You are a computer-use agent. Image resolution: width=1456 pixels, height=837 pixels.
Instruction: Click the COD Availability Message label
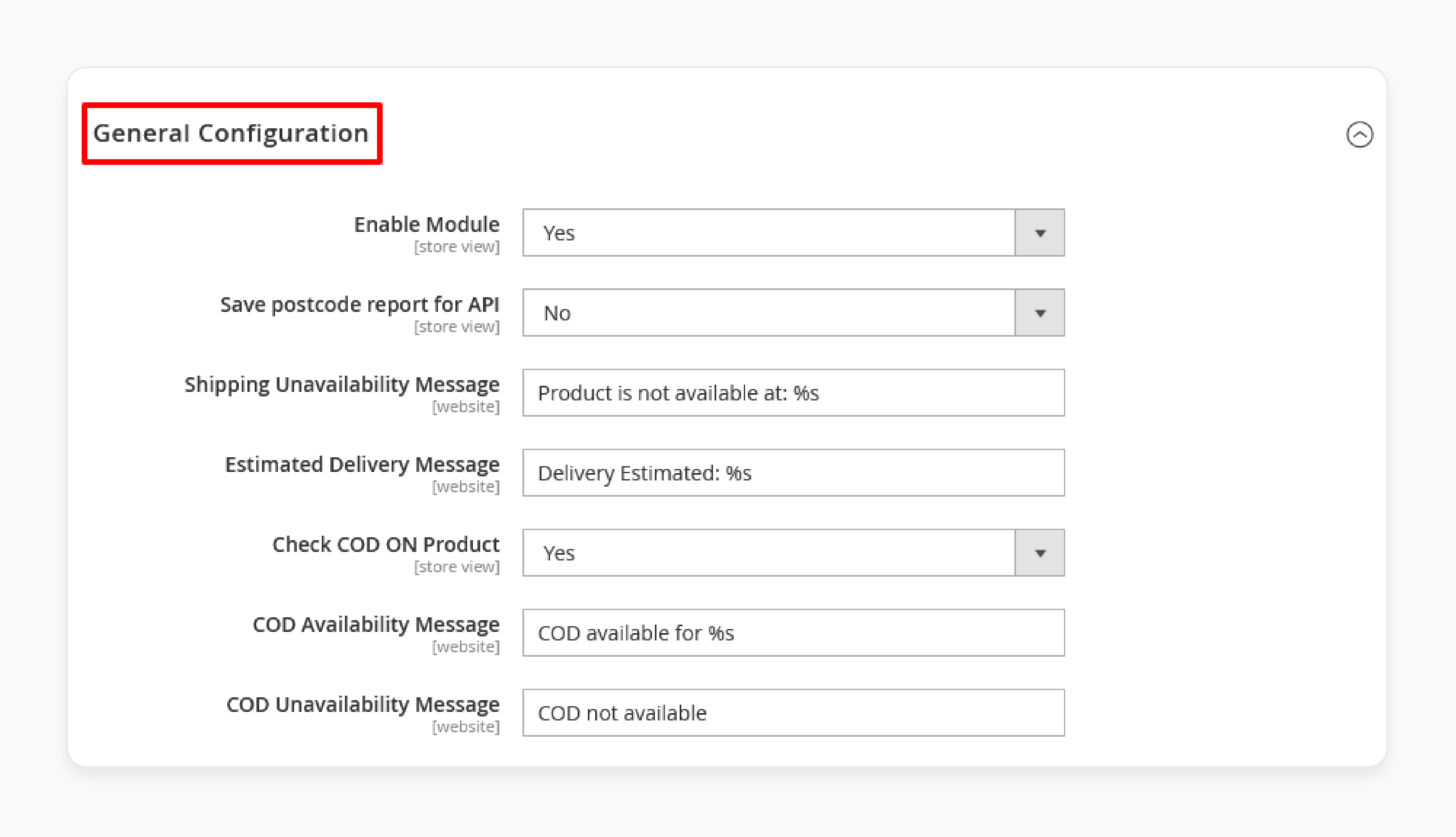click(376, 625)
